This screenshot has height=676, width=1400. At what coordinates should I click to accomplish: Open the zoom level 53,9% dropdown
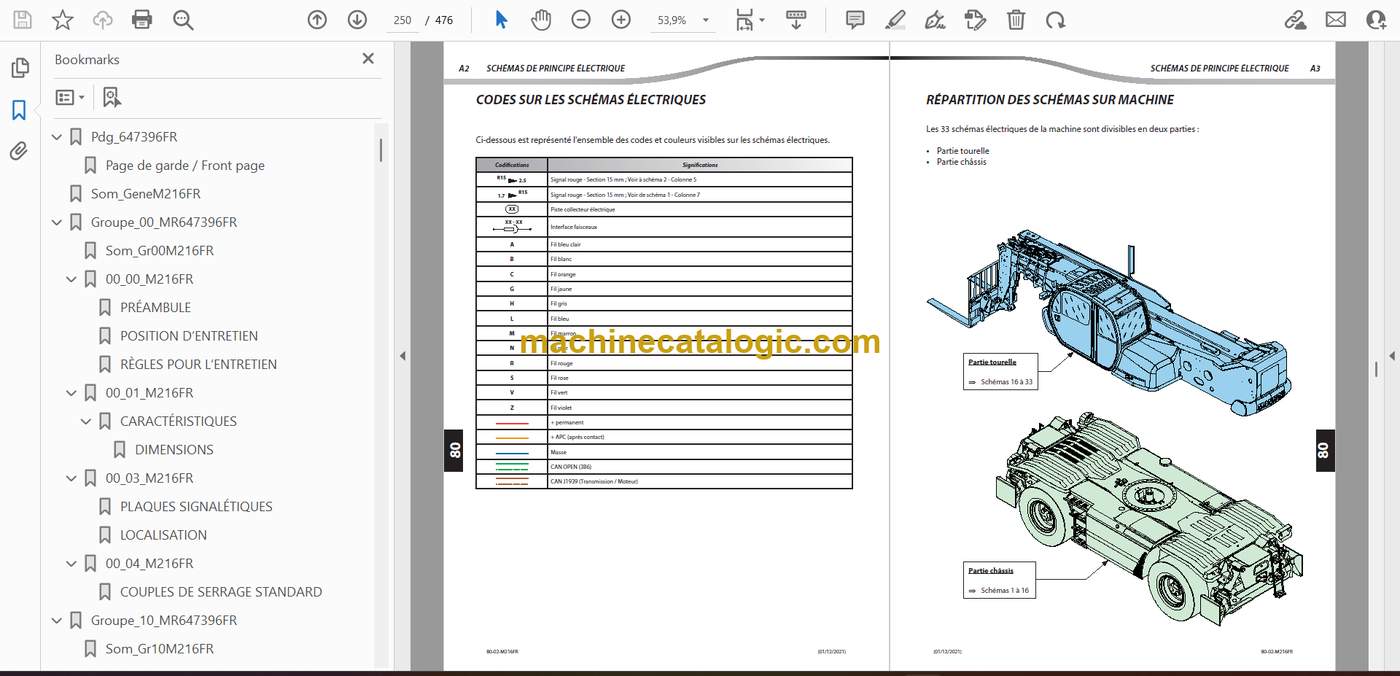point(684,20)
